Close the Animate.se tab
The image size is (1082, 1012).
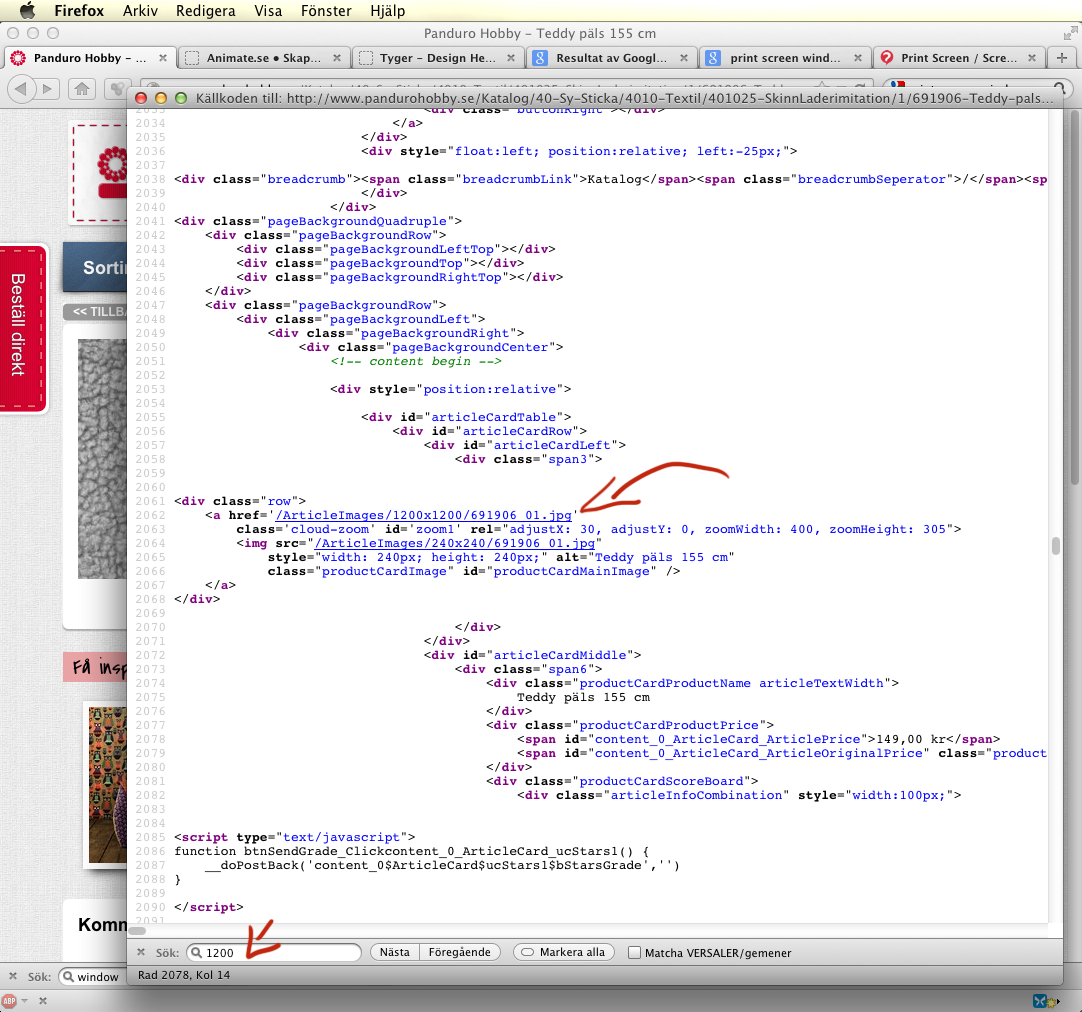click(x=337, y=58)
